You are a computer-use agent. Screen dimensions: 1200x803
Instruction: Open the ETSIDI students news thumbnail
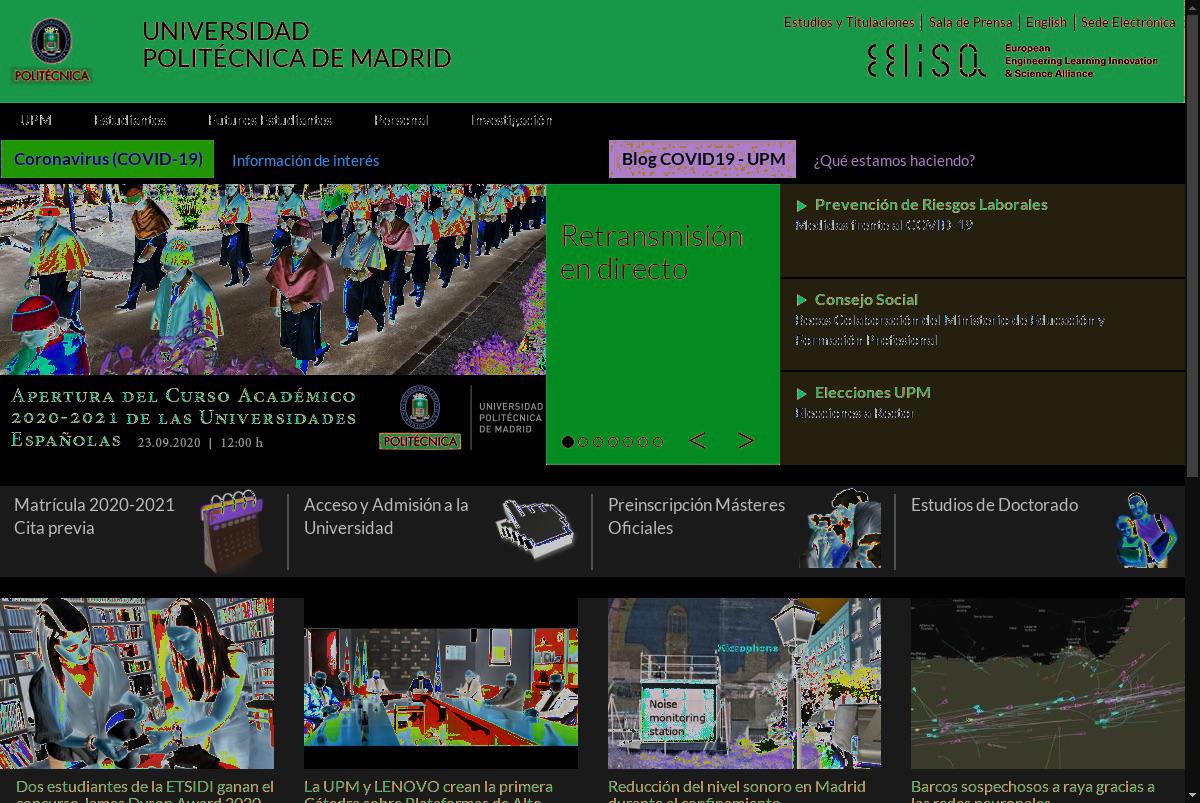pyautogui.click(x=137, y=684)
